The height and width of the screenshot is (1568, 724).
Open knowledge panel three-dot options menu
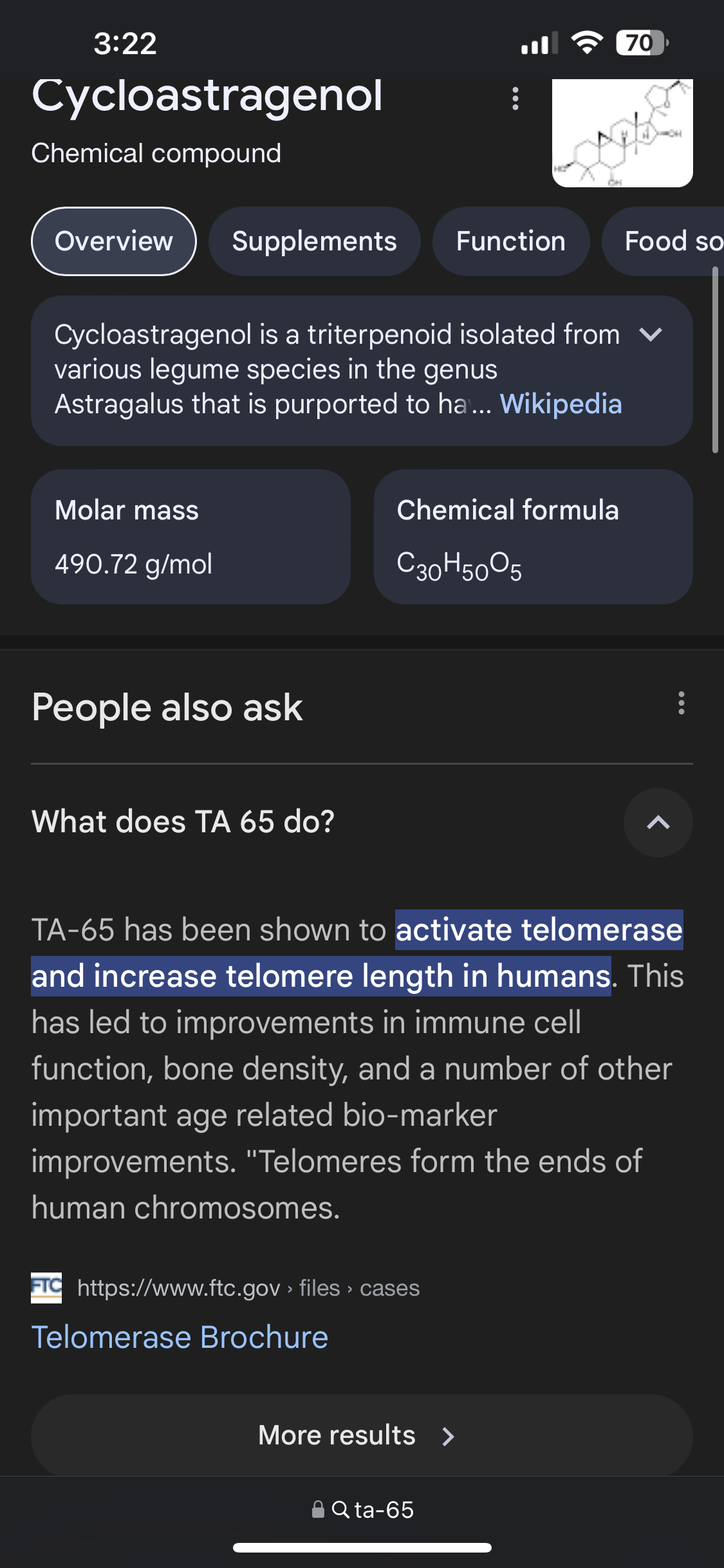pyautogui.click(x=515, y=99)
